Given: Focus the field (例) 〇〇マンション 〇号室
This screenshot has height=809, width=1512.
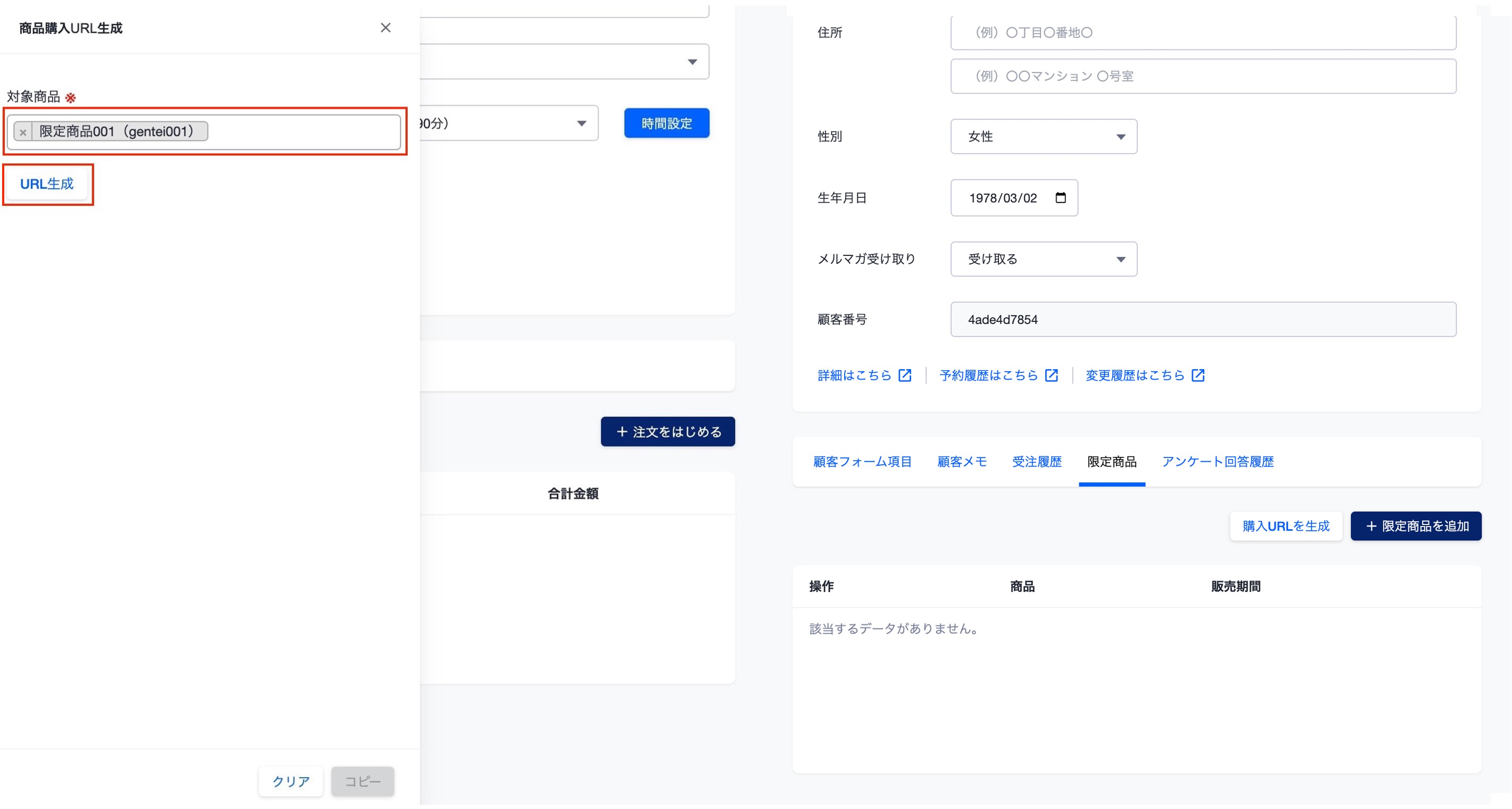Looking at the screenshot, I should pyautogui.click(x=1203, y=76).
